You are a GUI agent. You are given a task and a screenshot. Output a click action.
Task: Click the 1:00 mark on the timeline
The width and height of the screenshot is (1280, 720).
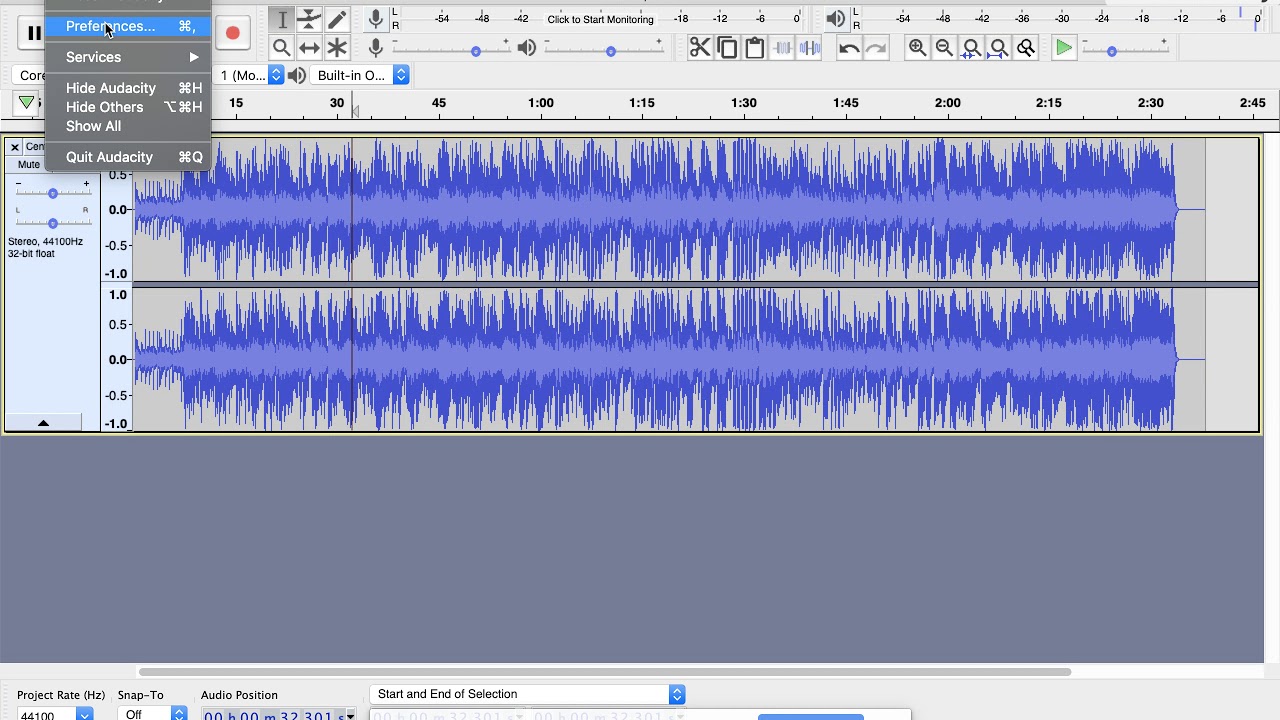[x=541, y=103]
